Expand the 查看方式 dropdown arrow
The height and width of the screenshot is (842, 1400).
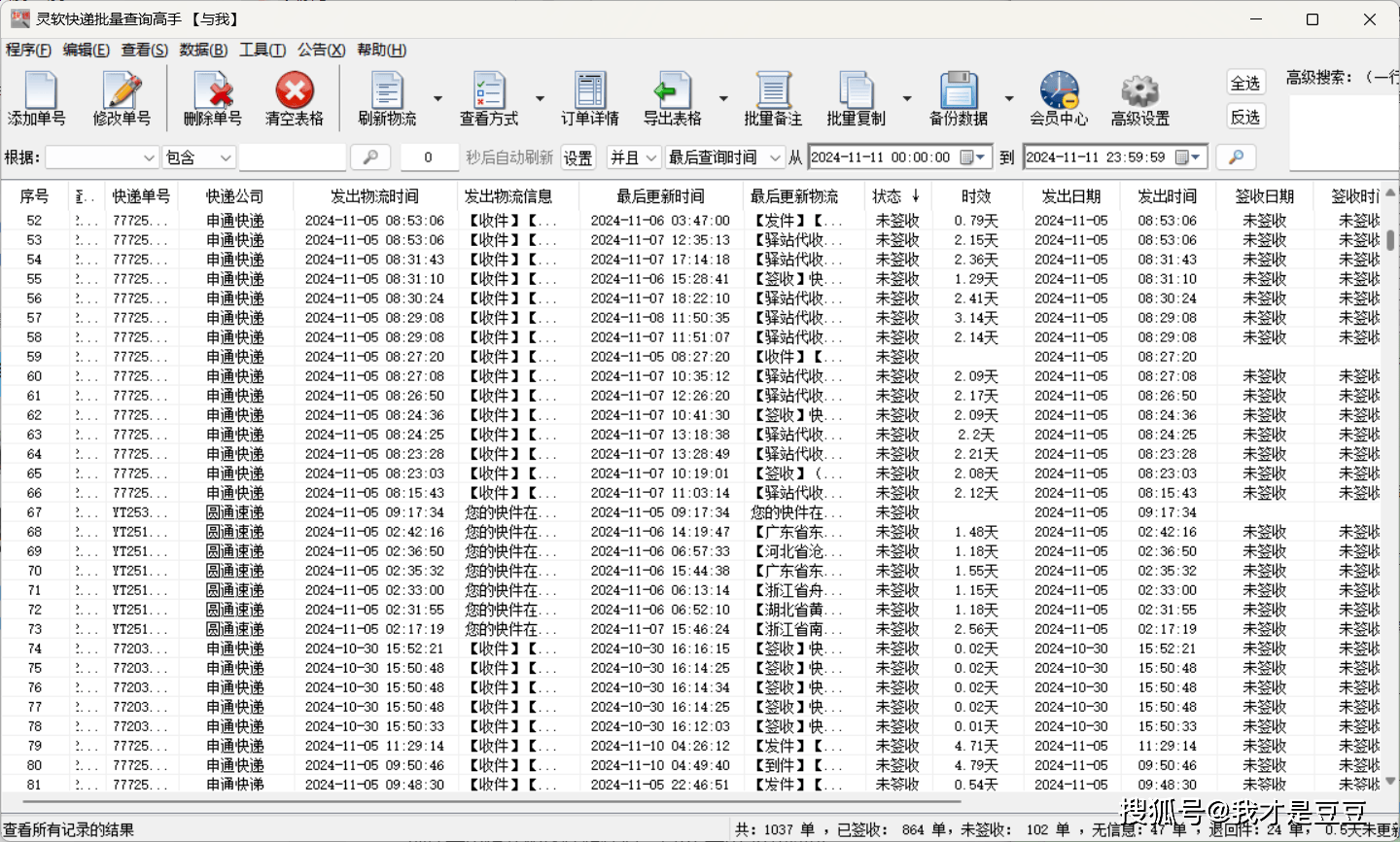tap(540, 98)
